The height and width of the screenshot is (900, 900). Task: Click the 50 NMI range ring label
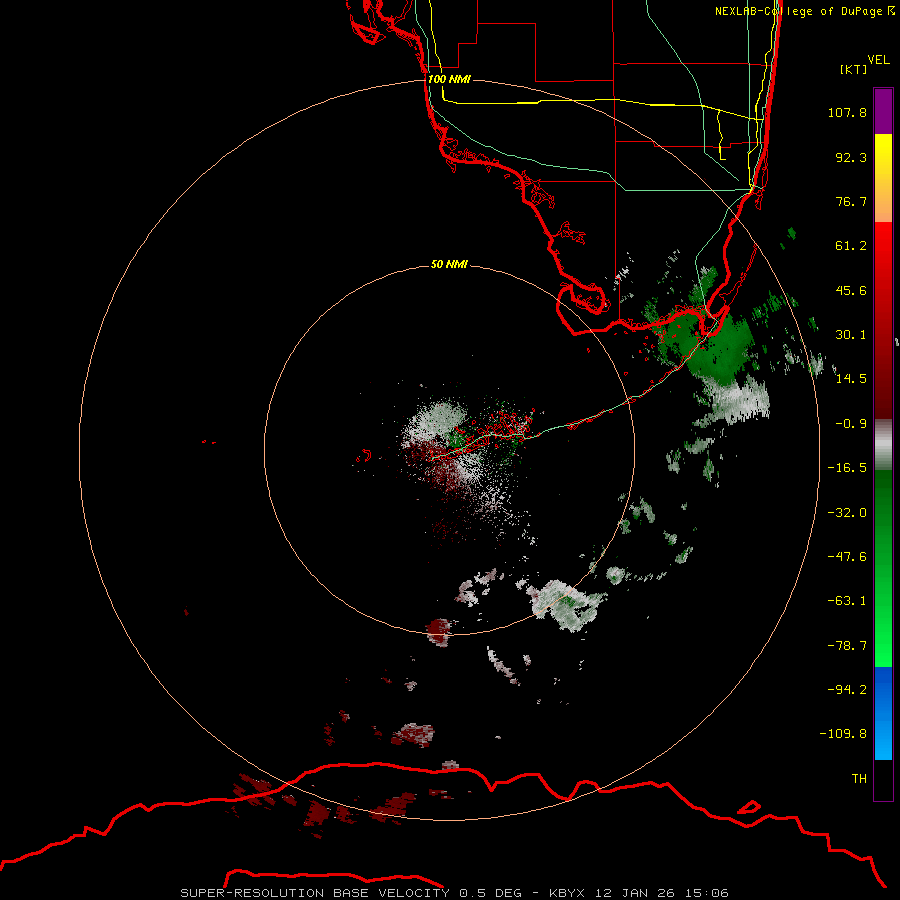click(449, 264)
